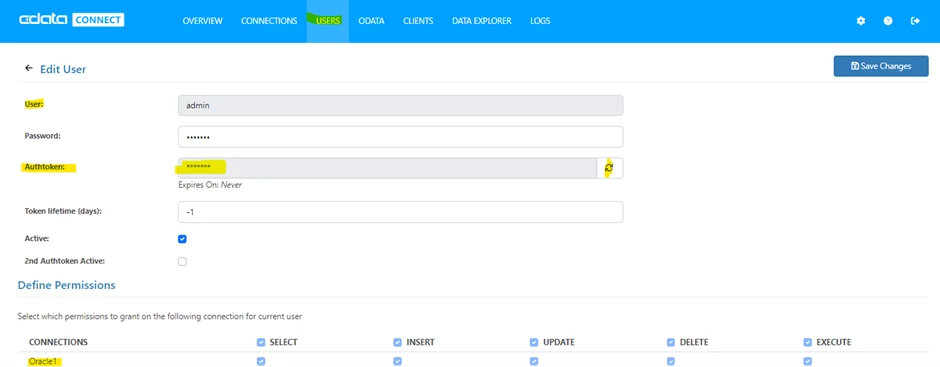Click the Token lifetime days field

click(x=400, y=212)
